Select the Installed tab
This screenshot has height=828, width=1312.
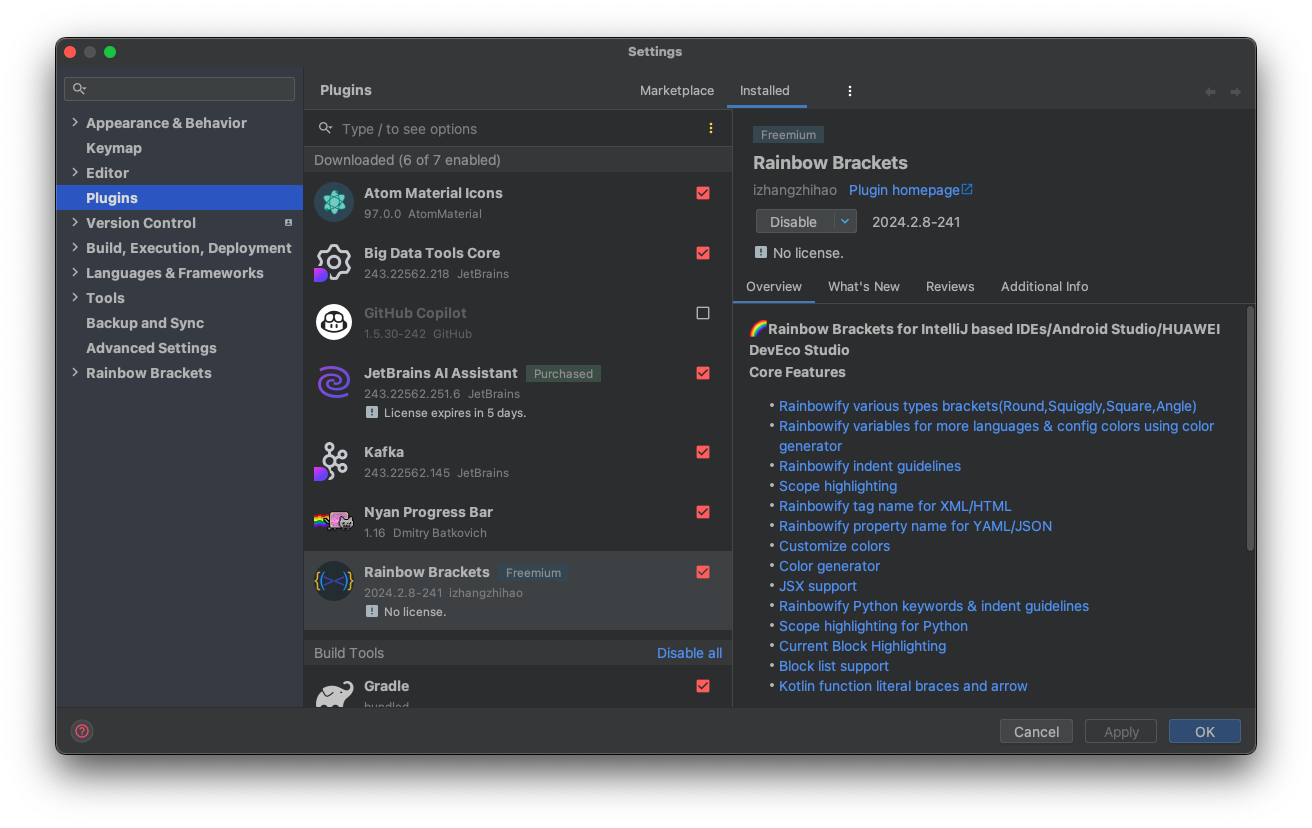point(765,90)
